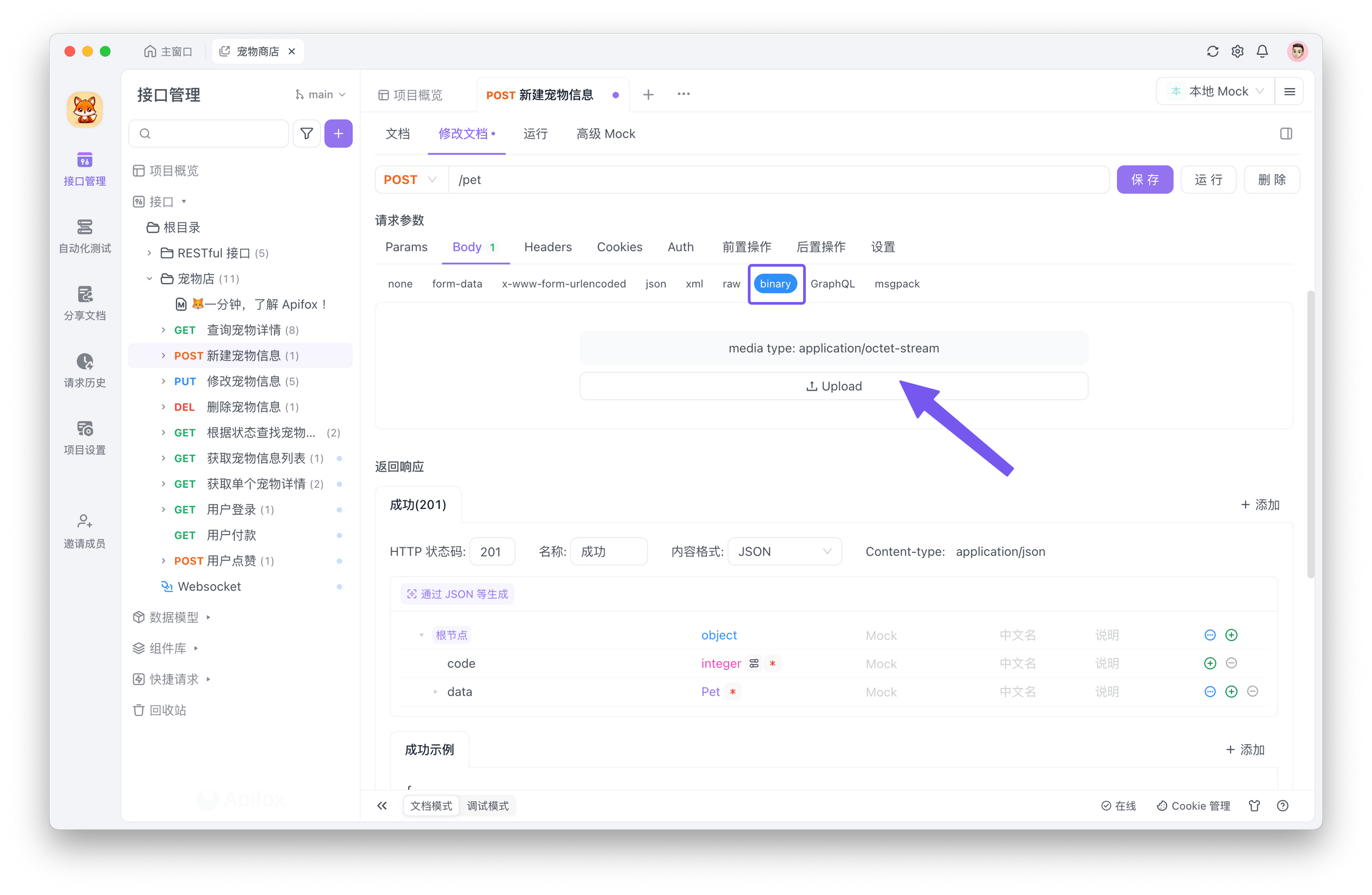Viewport: 1372px width, 895px height.
Task: Expand the RESTful 接口 folder
Action: (x=149, y=253)
